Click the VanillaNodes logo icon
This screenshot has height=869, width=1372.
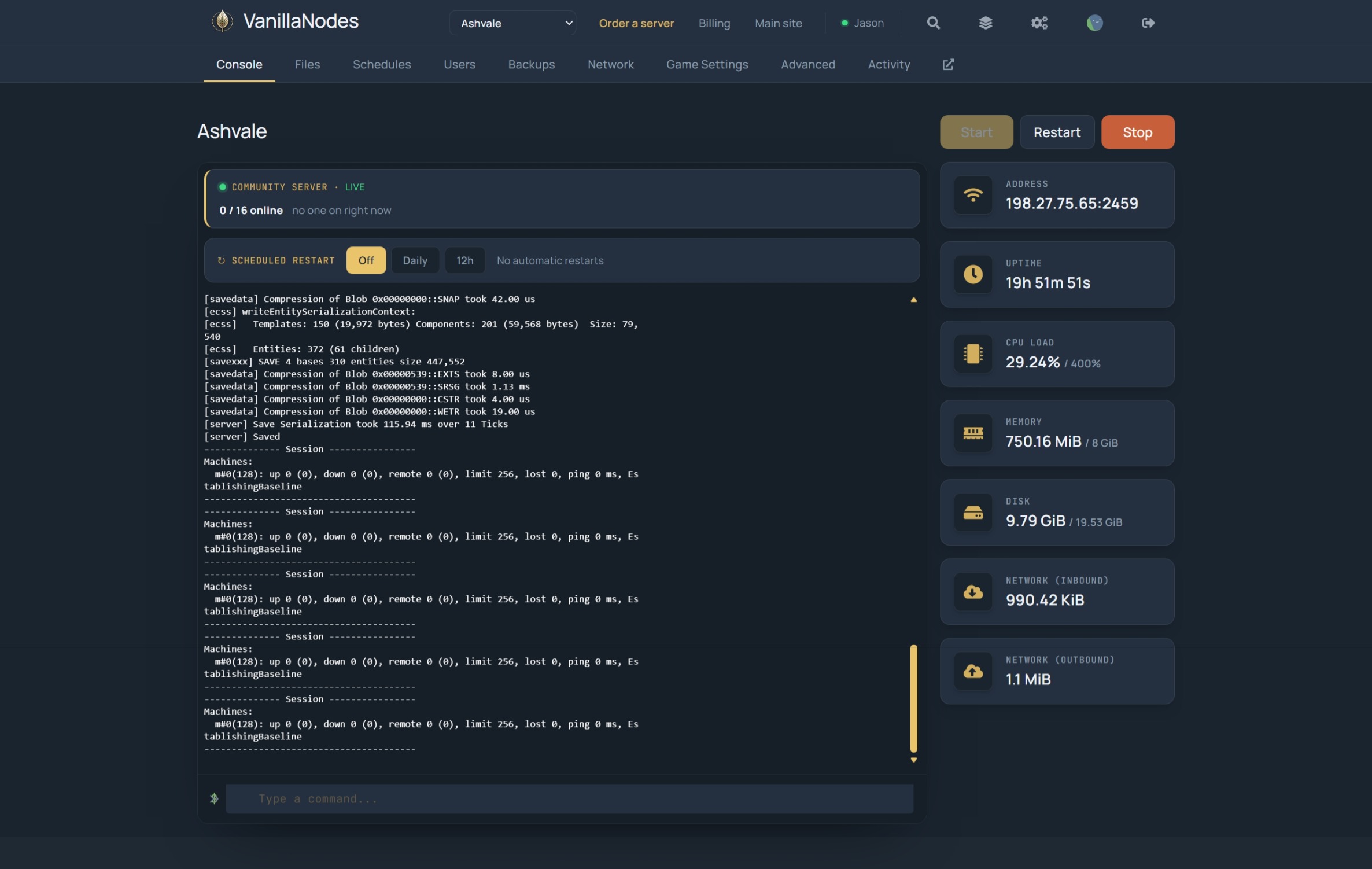[x=222, y=21]
